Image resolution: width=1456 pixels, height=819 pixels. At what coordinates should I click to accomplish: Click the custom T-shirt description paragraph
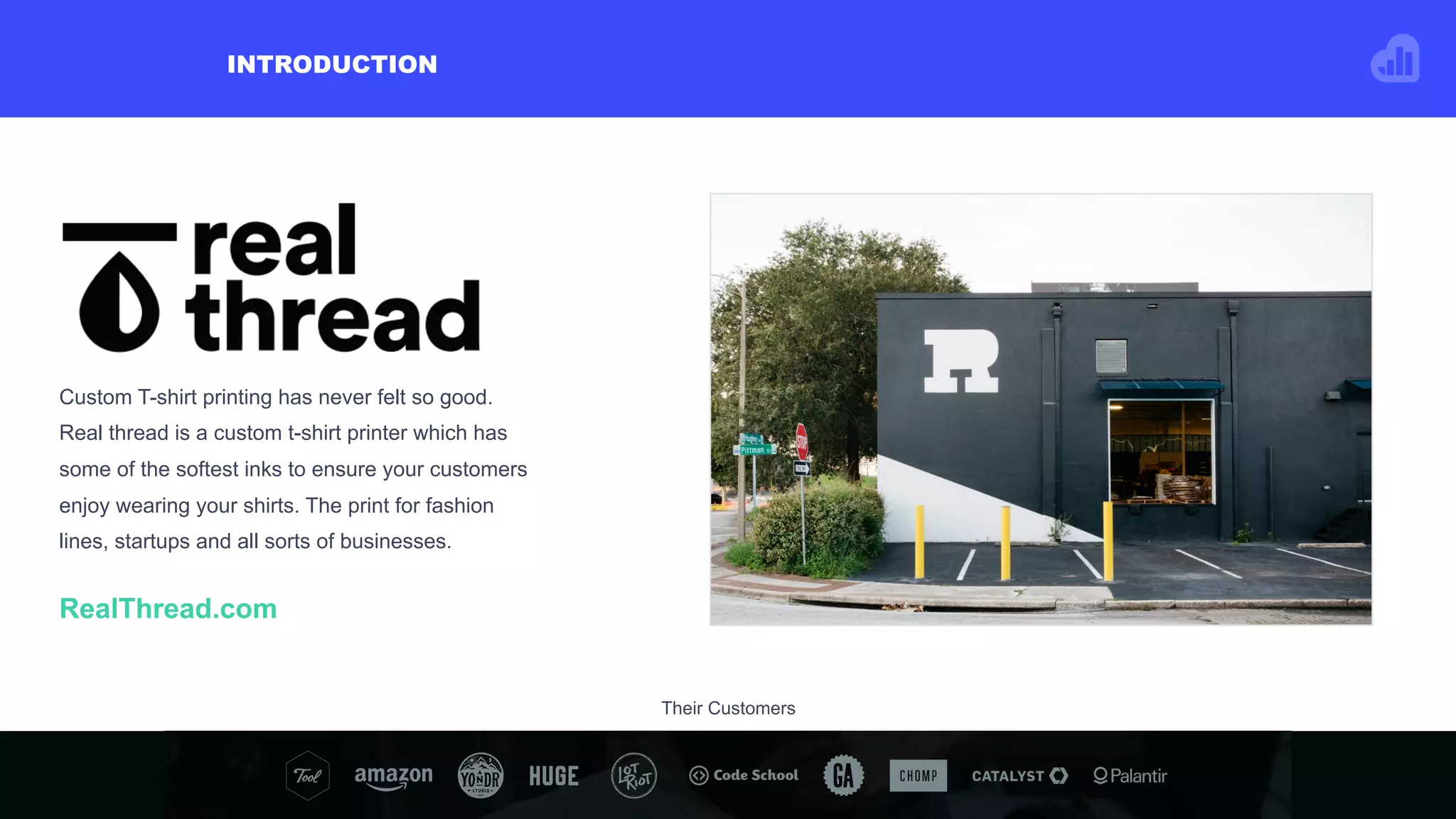pyautogui.click(x=293, y=469)
